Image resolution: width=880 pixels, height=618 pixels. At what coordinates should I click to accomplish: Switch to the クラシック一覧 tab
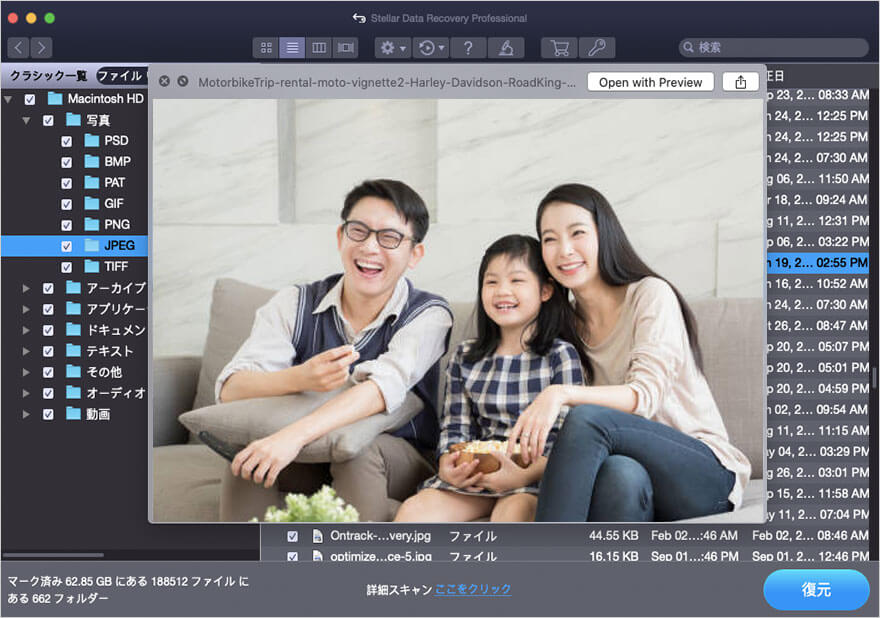point(48,76)
